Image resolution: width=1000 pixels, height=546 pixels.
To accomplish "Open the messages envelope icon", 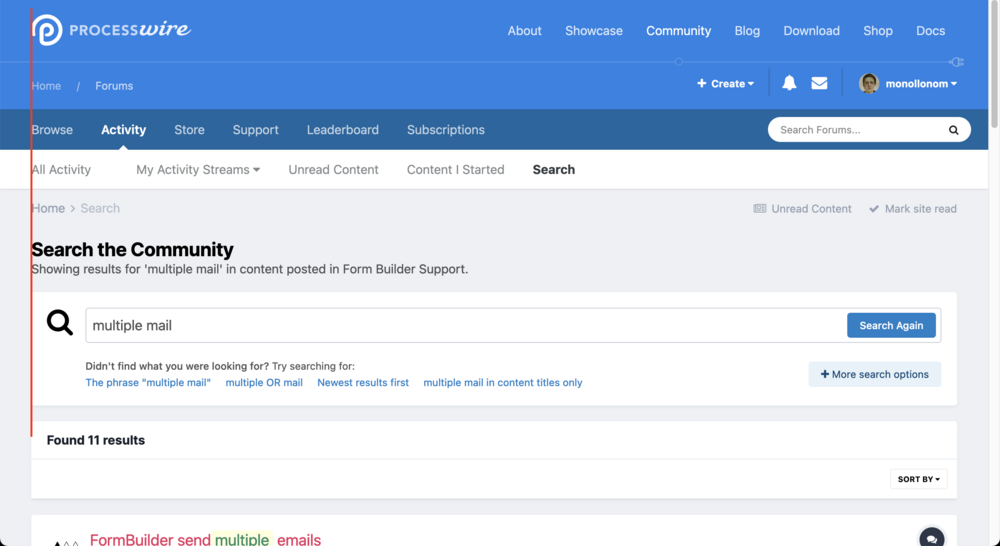I will coord(819,84).
